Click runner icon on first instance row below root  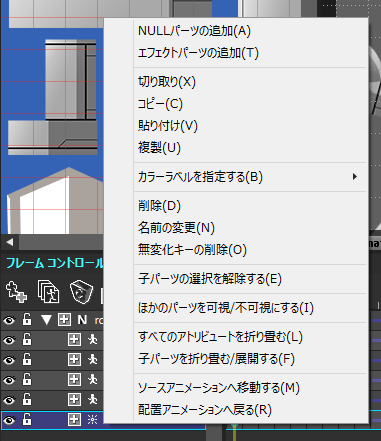click(x=93, y=340)
